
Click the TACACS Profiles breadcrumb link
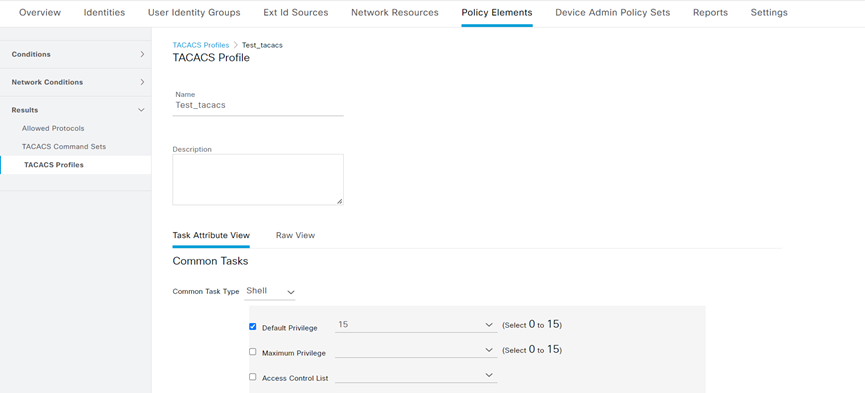tap(201, 45)
